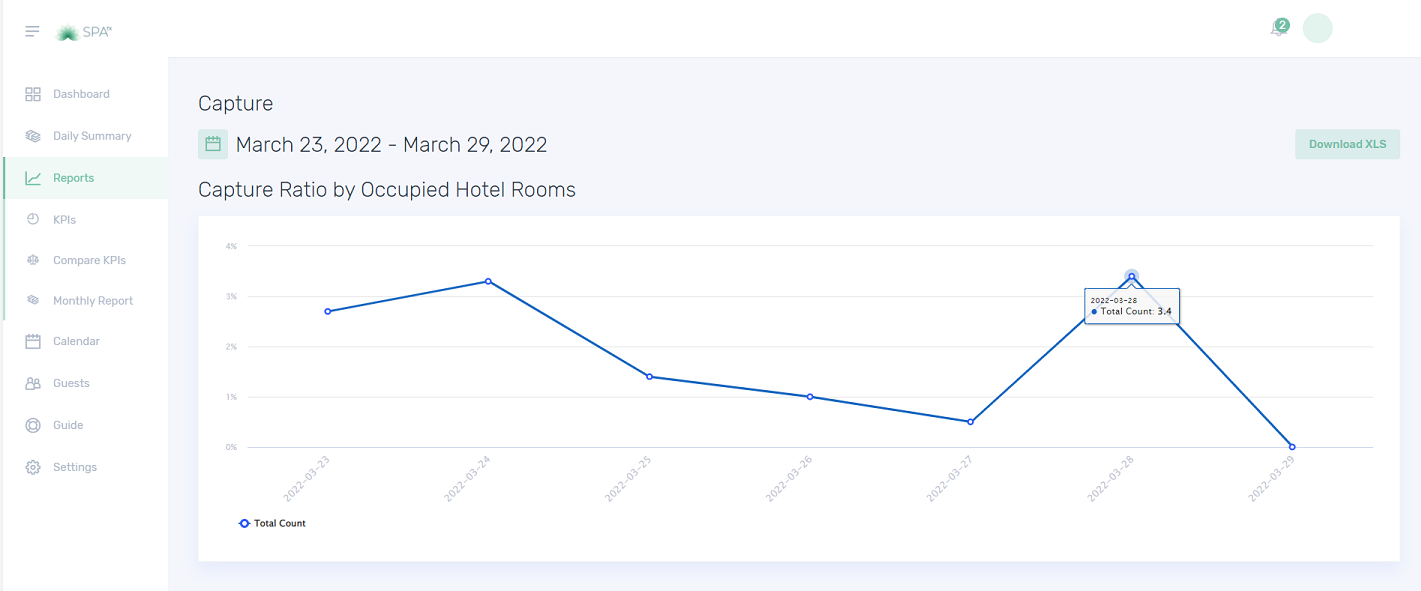Click the Download XLS button
Image resolution: width=1421 pixels, height=591 pixels.
pos(1347,144)
